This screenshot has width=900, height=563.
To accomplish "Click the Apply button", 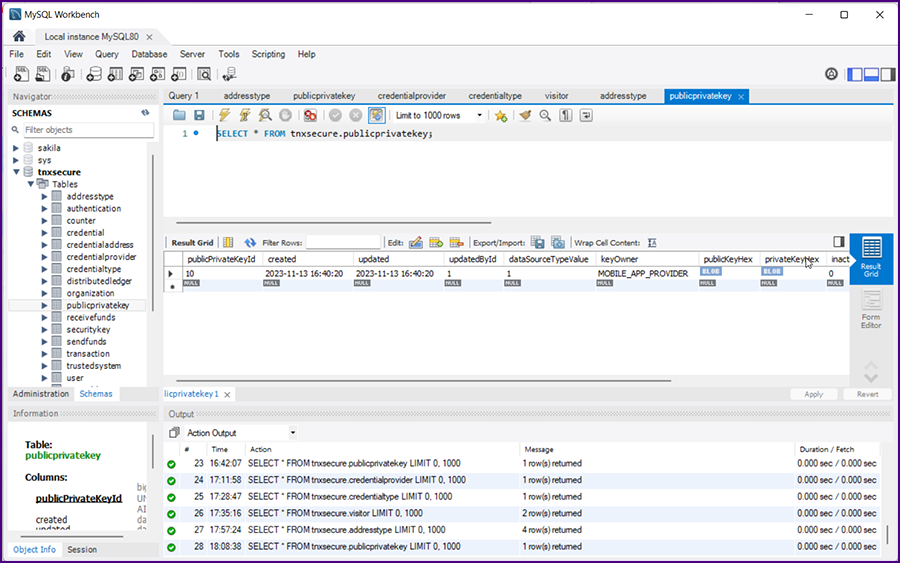I will point(813,394).
